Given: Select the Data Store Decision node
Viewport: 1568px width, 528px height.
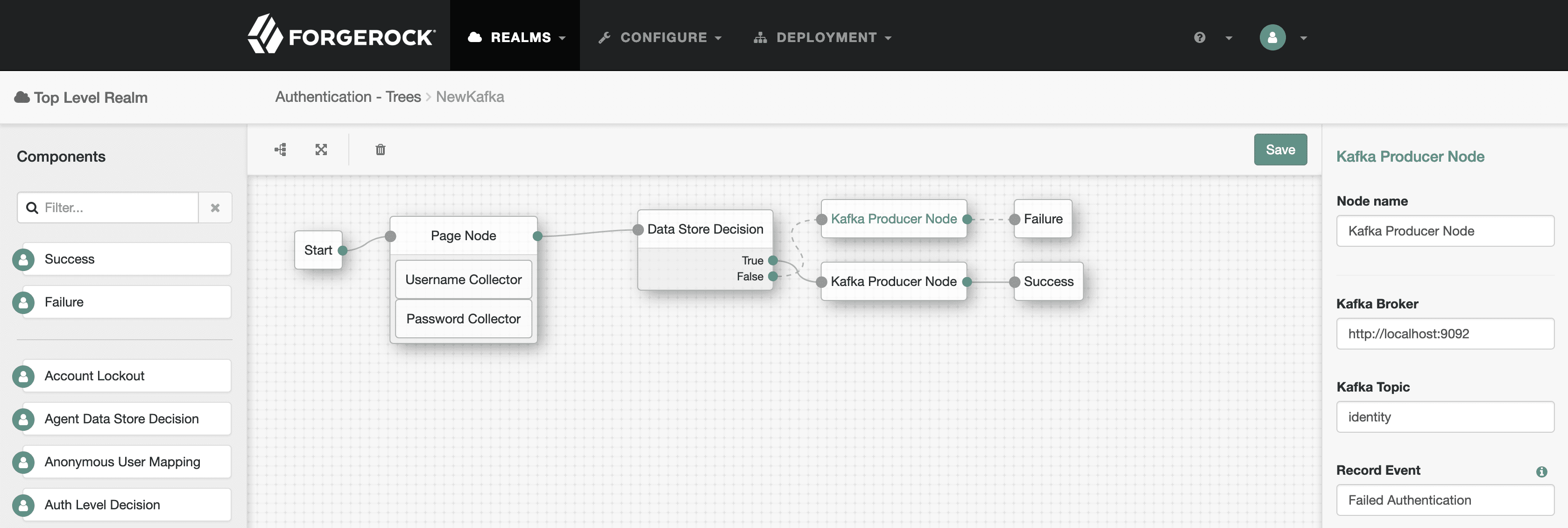Looking at the screenshot, I should [x=705, y=229].
